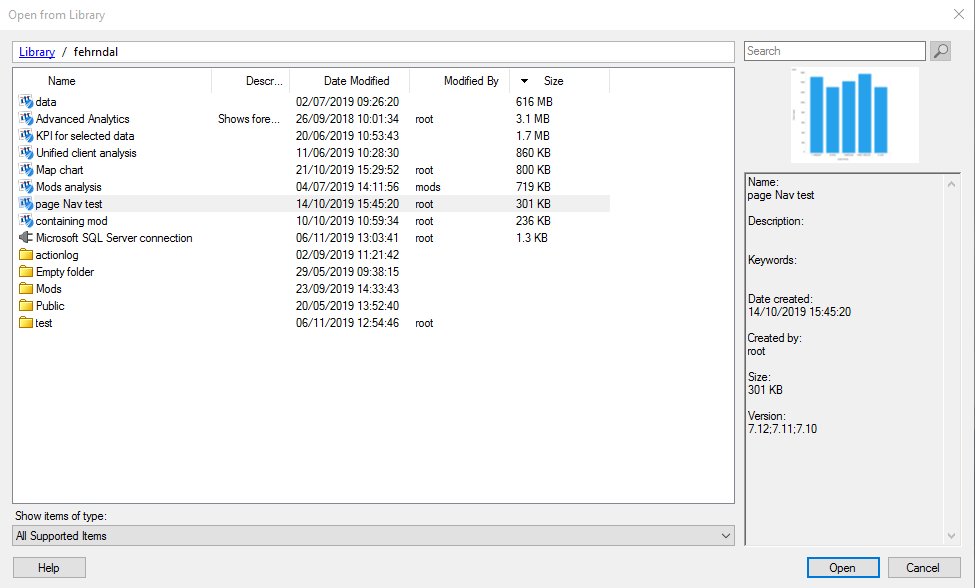This screenshot has width=975, height=588.
Task: Sort list by Name column header
Action: (62, 81)
